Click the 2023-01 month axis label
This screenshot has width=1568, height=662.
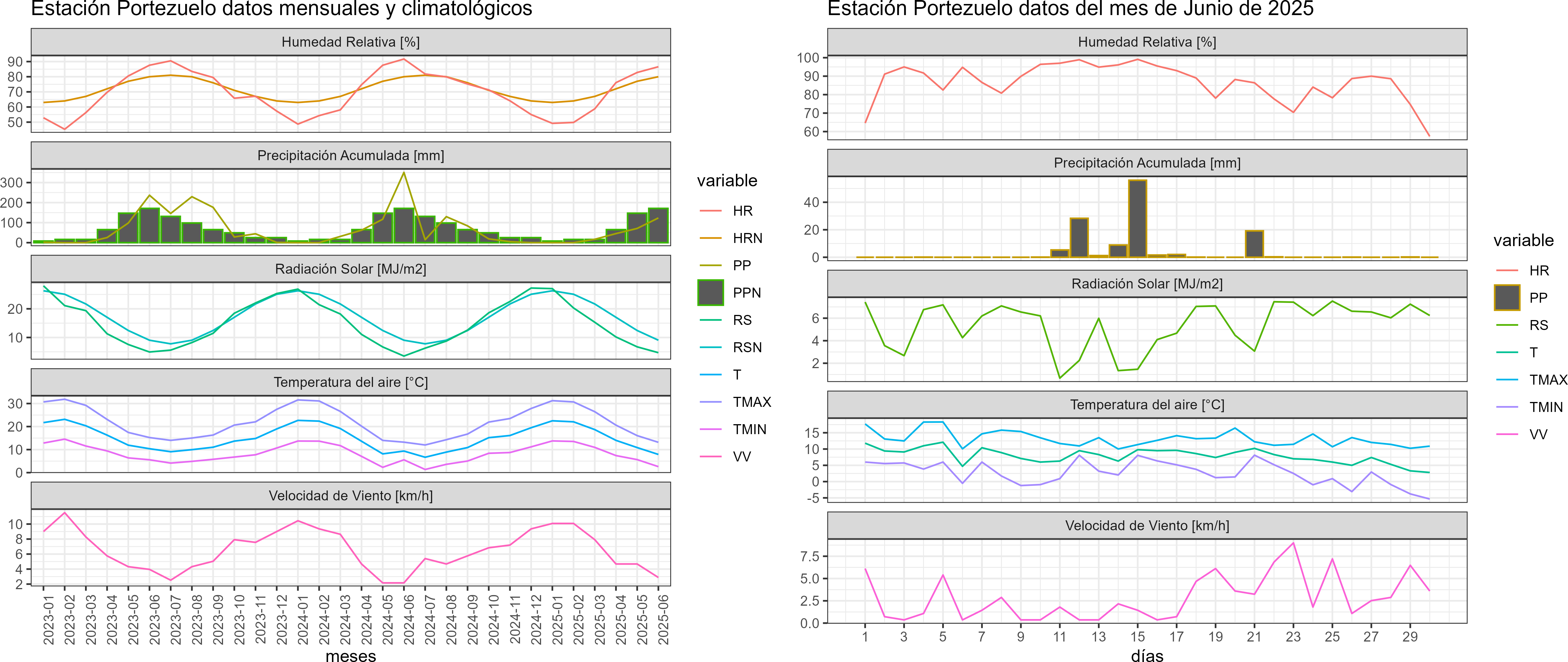click(48, 619)
